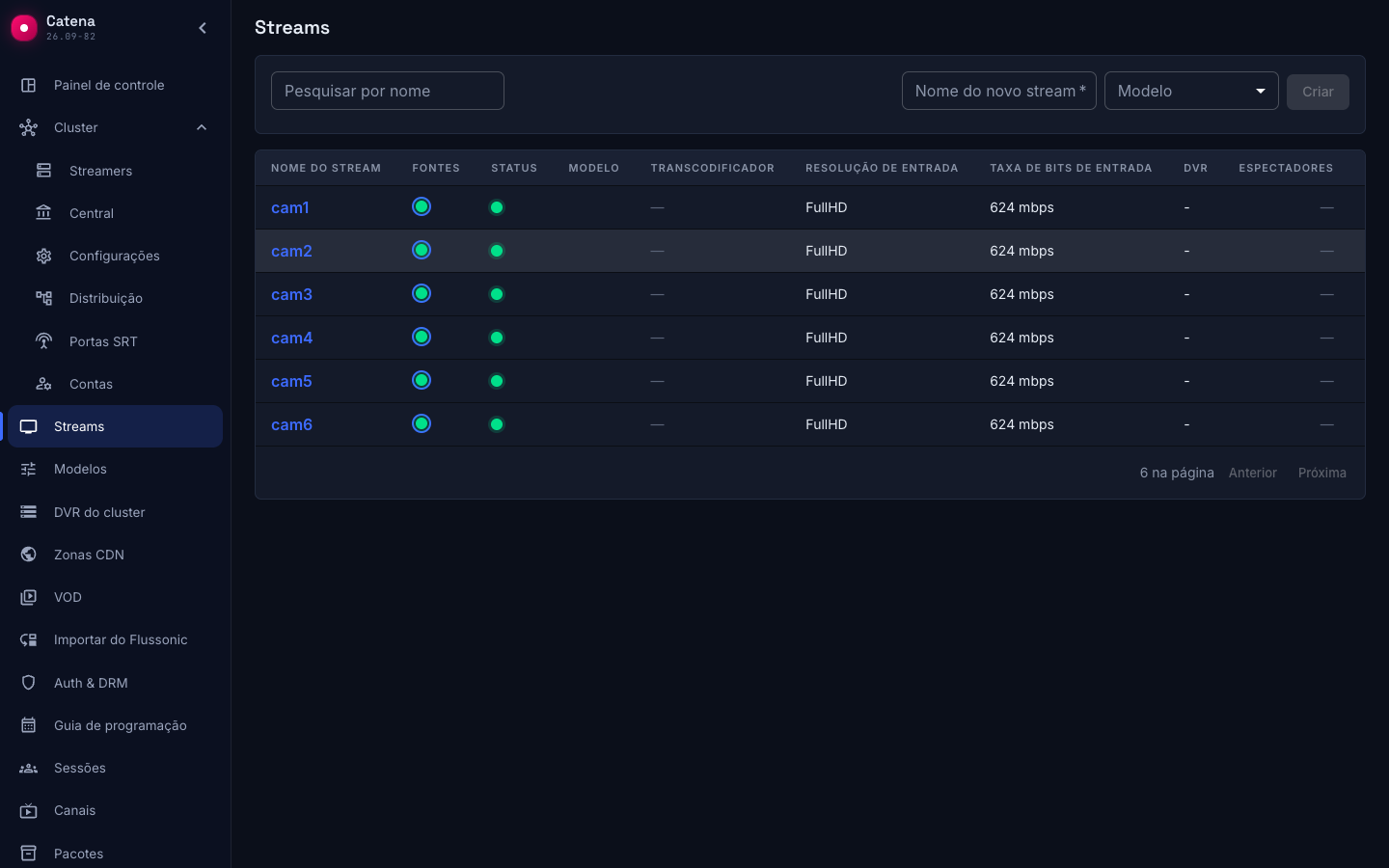Open Configurações gear icon
Image resolution: width=1389 pixels, height=868 pixels.
click(x=44, y=256)
